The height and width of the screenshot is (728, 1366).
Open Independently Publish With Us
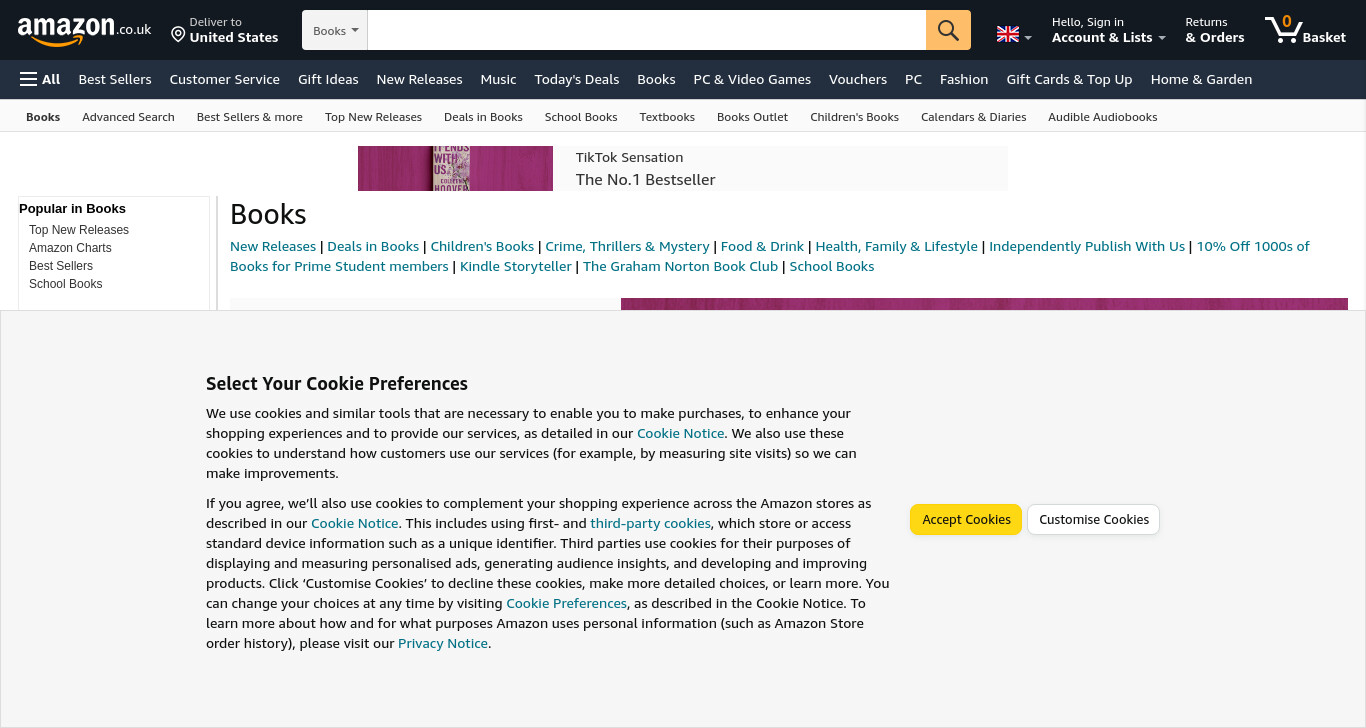point(1087,246)
